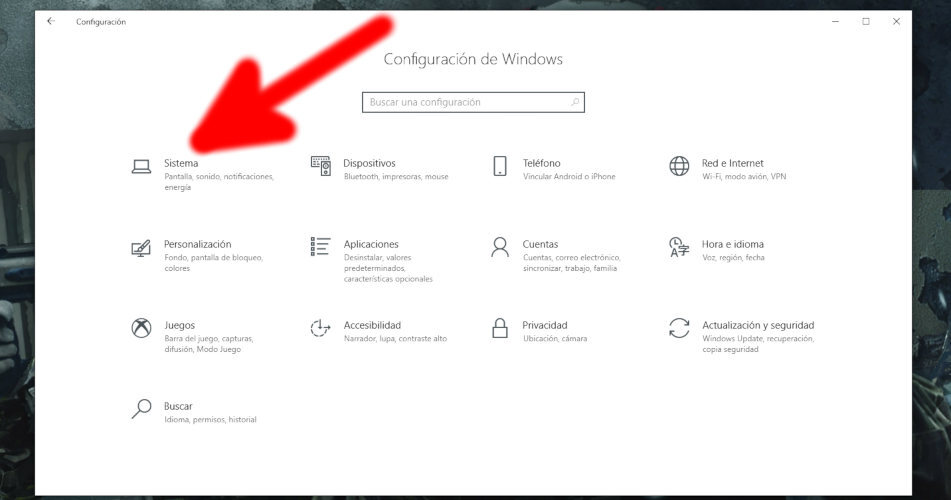951x500 pixels.
Task: Select the Dispositivos title link
Action: [x=369, y=163]
